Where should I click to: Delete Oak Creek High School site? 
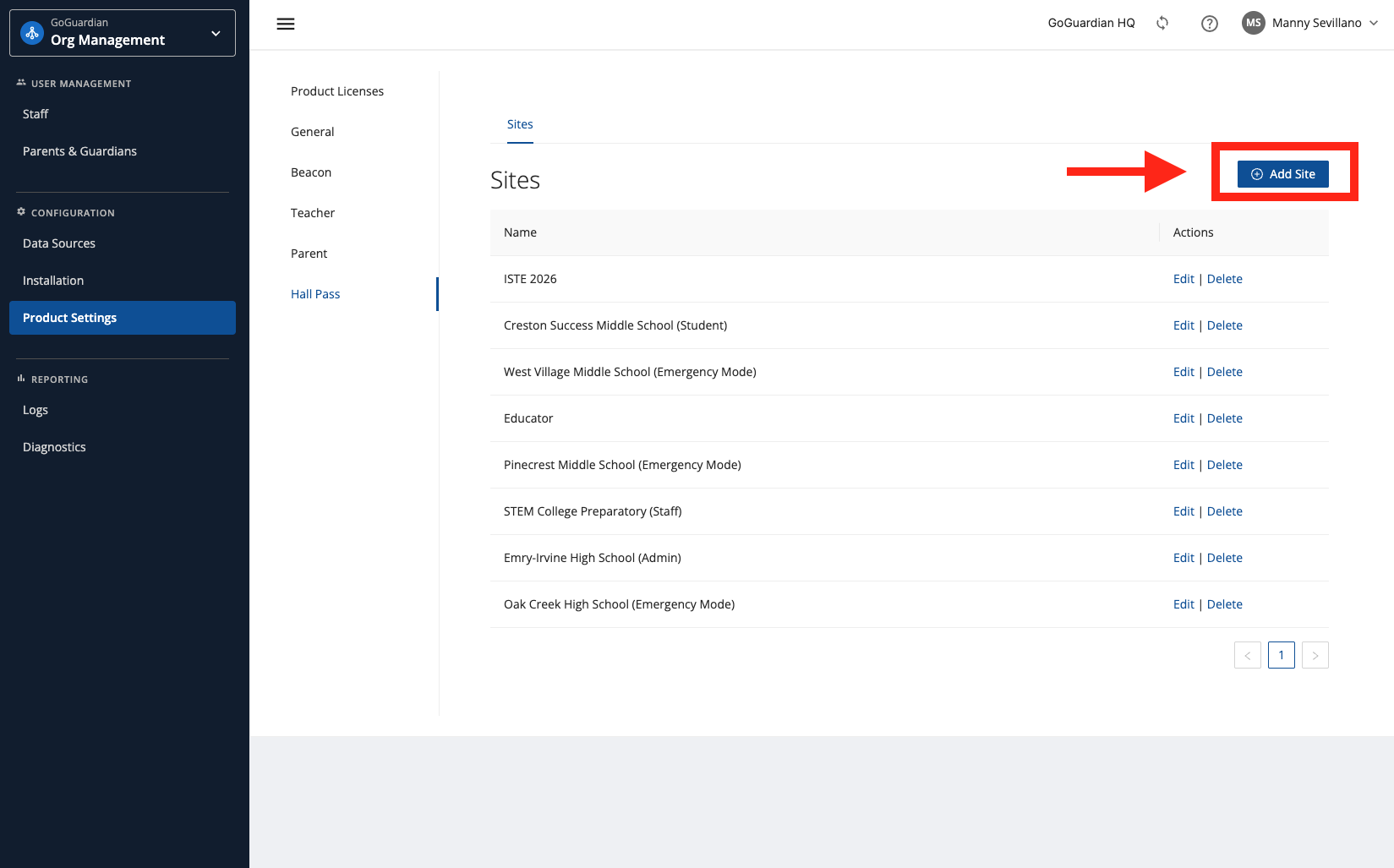(x=1225, y=604)
